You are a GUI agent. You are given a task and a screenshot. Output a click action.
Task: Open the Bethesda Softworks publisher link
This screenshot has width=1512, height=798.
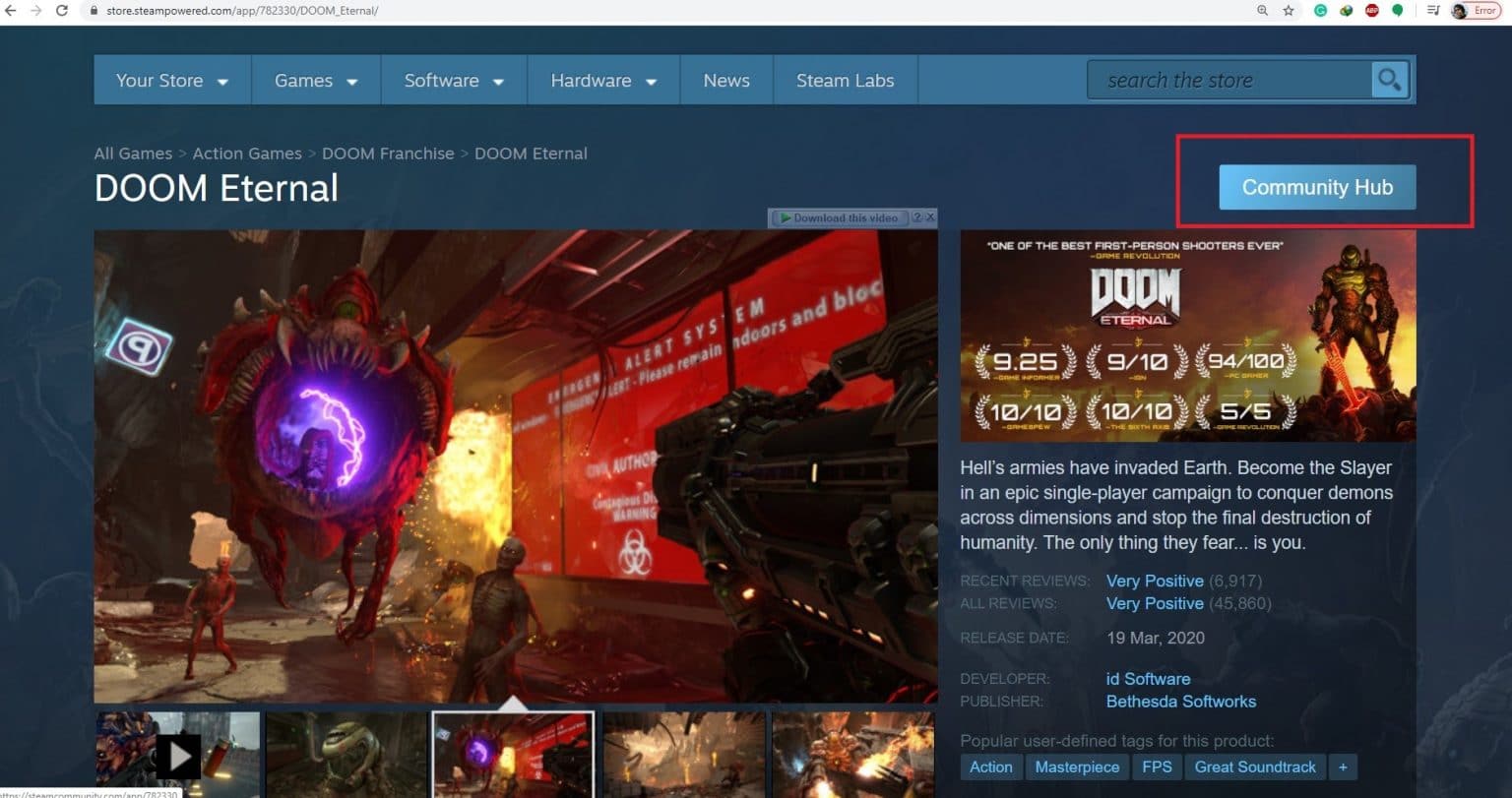point(1181,702)
